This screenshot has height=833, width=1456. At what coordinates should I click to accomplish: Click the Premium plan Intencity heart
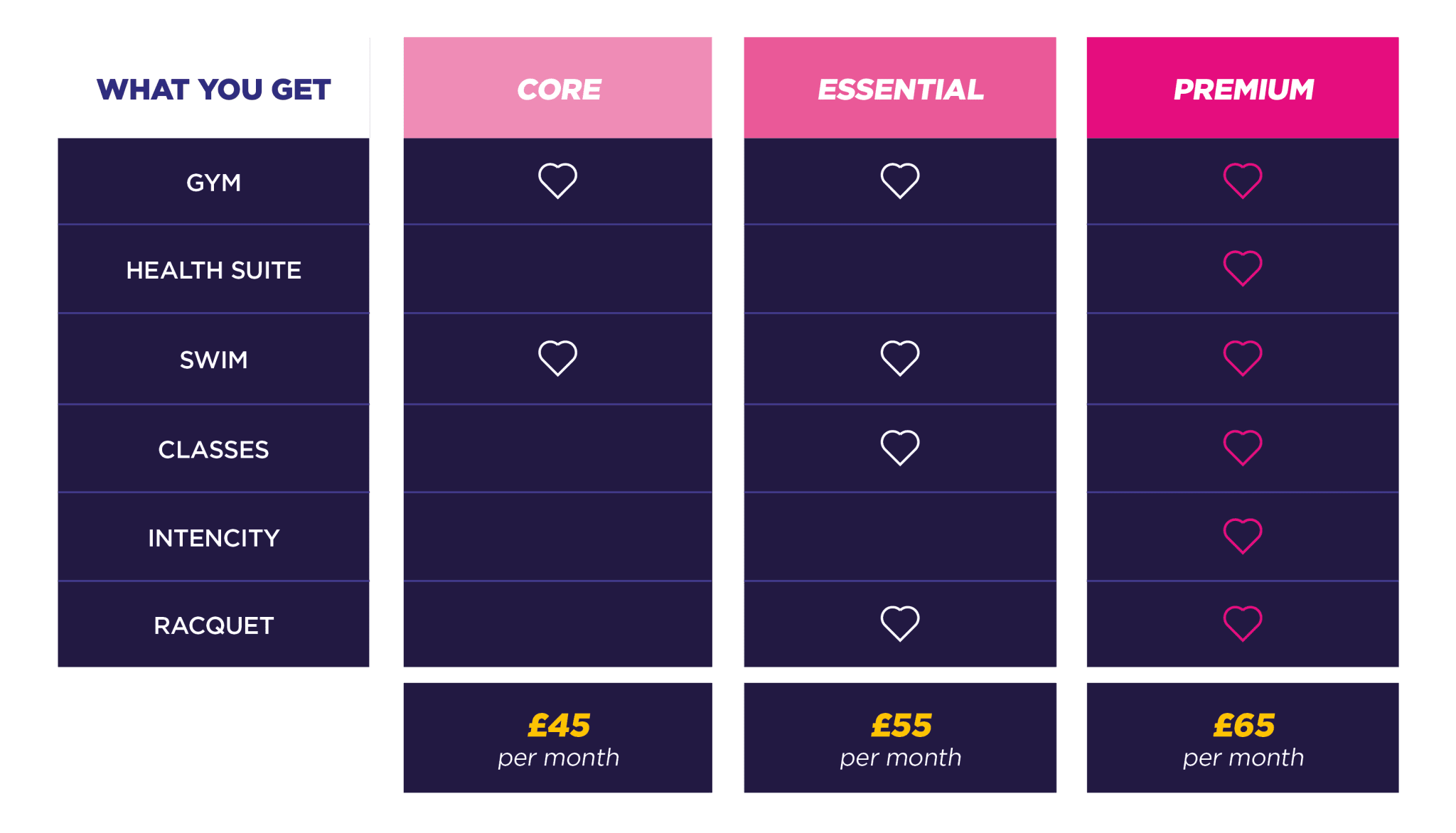[1243, 536]
